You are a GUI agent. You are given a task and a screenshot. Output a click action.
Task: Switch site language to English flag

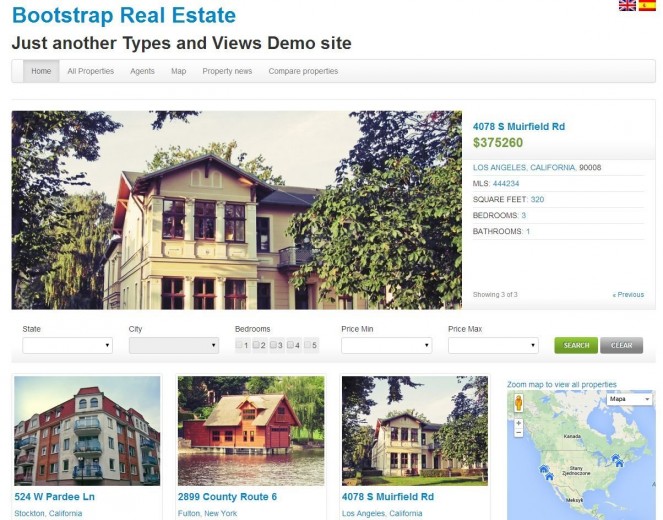pyautogui.click(x=627, y=5)
